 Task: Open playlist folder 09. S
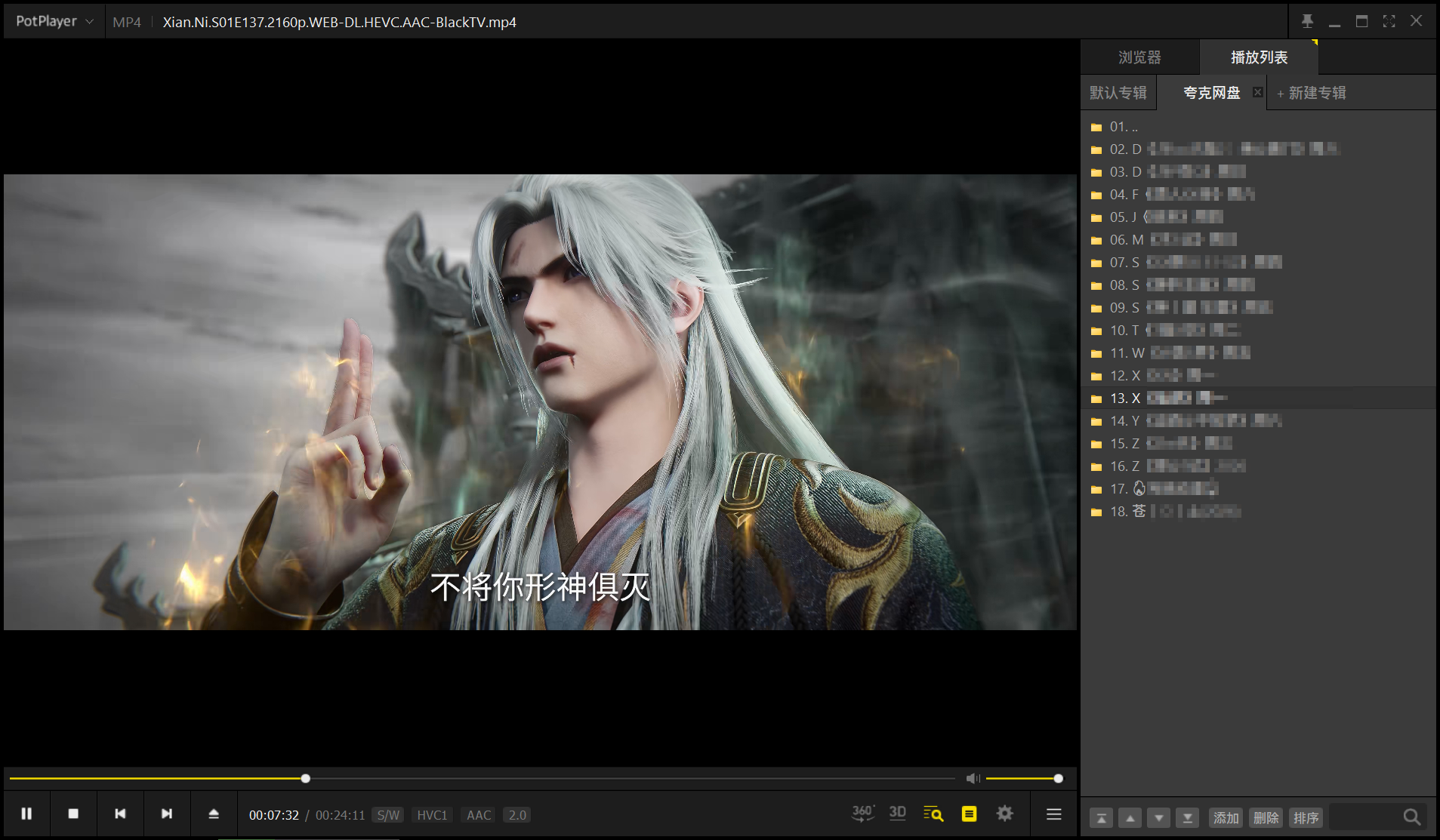click(1258, 308)
